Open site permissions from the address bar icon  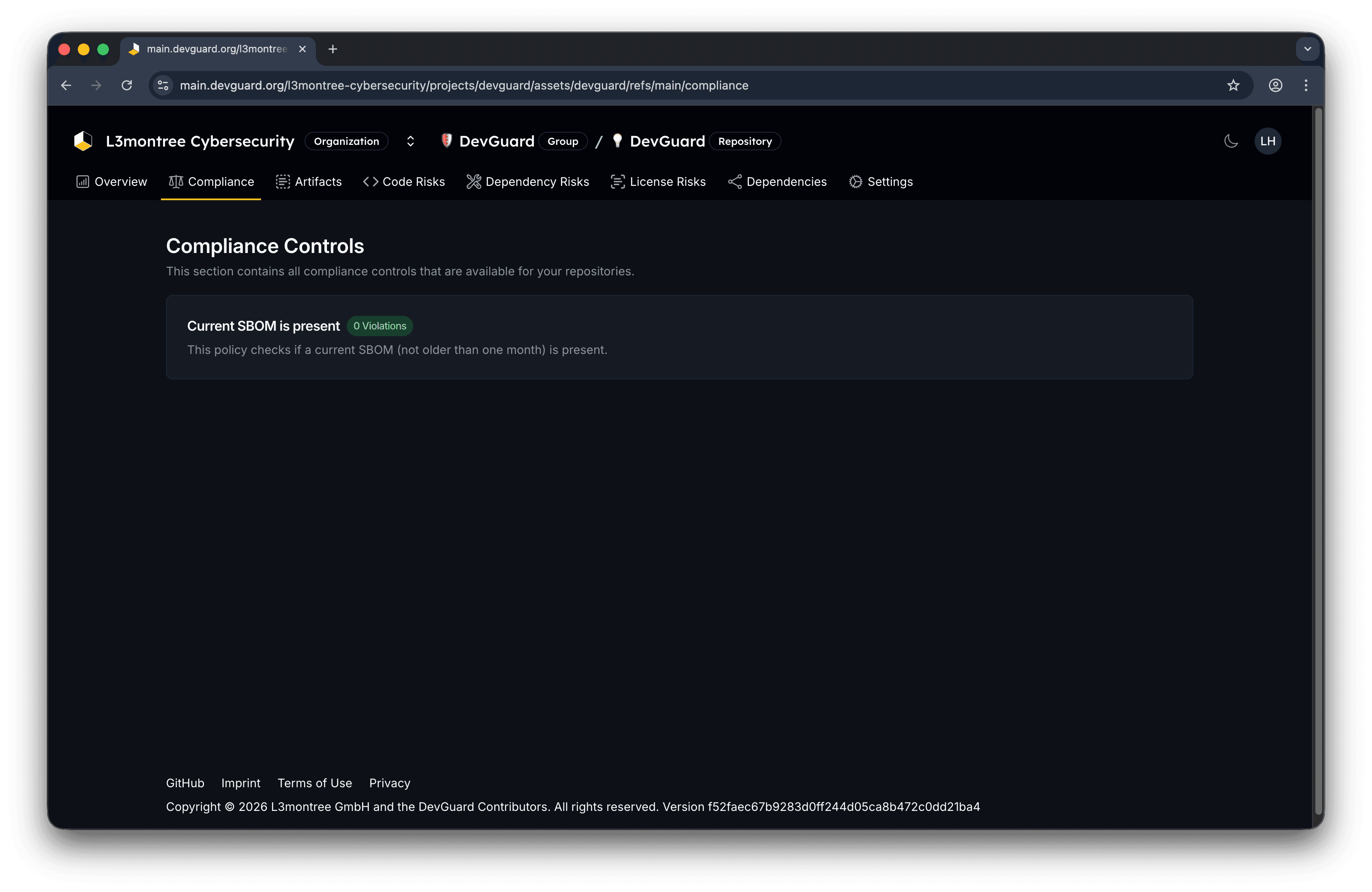pos(163,85)
